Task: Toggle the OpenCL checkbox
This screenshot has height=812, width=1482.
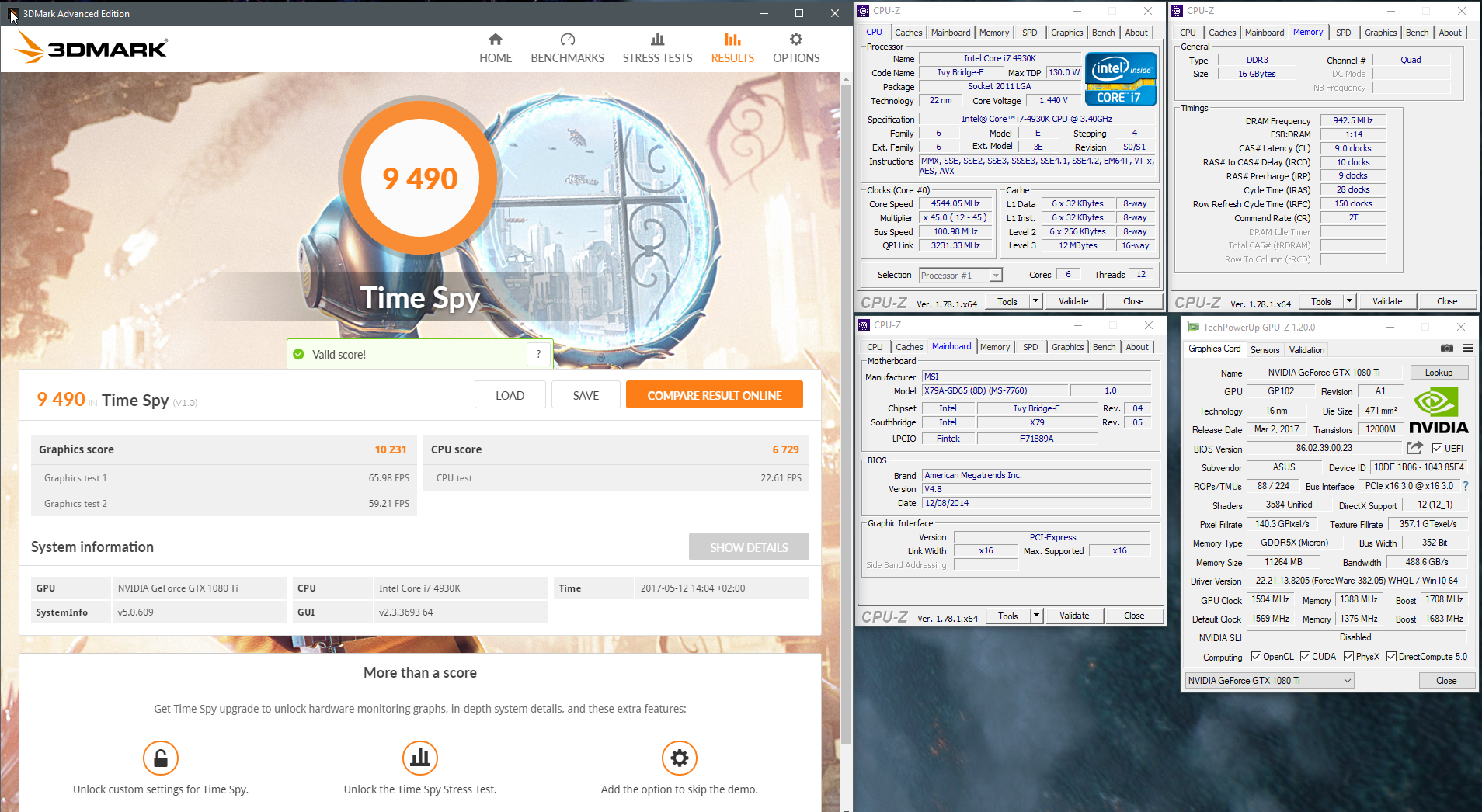Action: point(1256,657)
